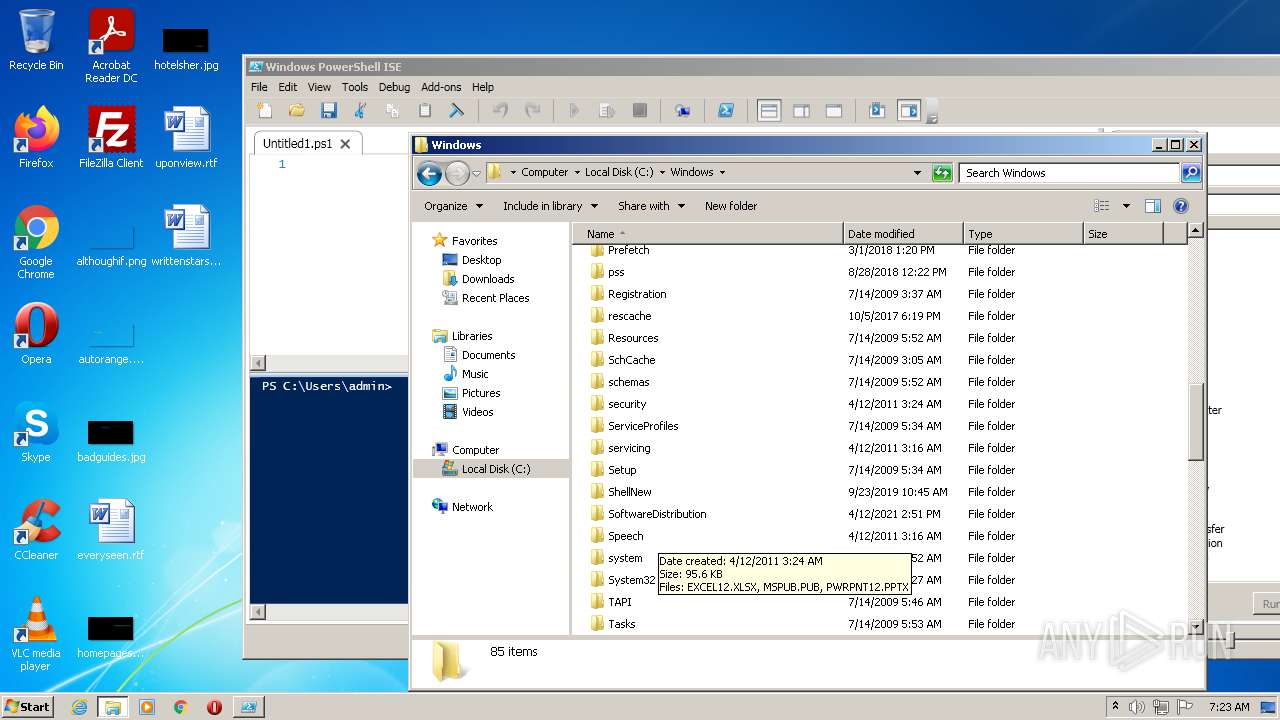Sort by Size column header

pyautogui.click(x=1123, y=234)
